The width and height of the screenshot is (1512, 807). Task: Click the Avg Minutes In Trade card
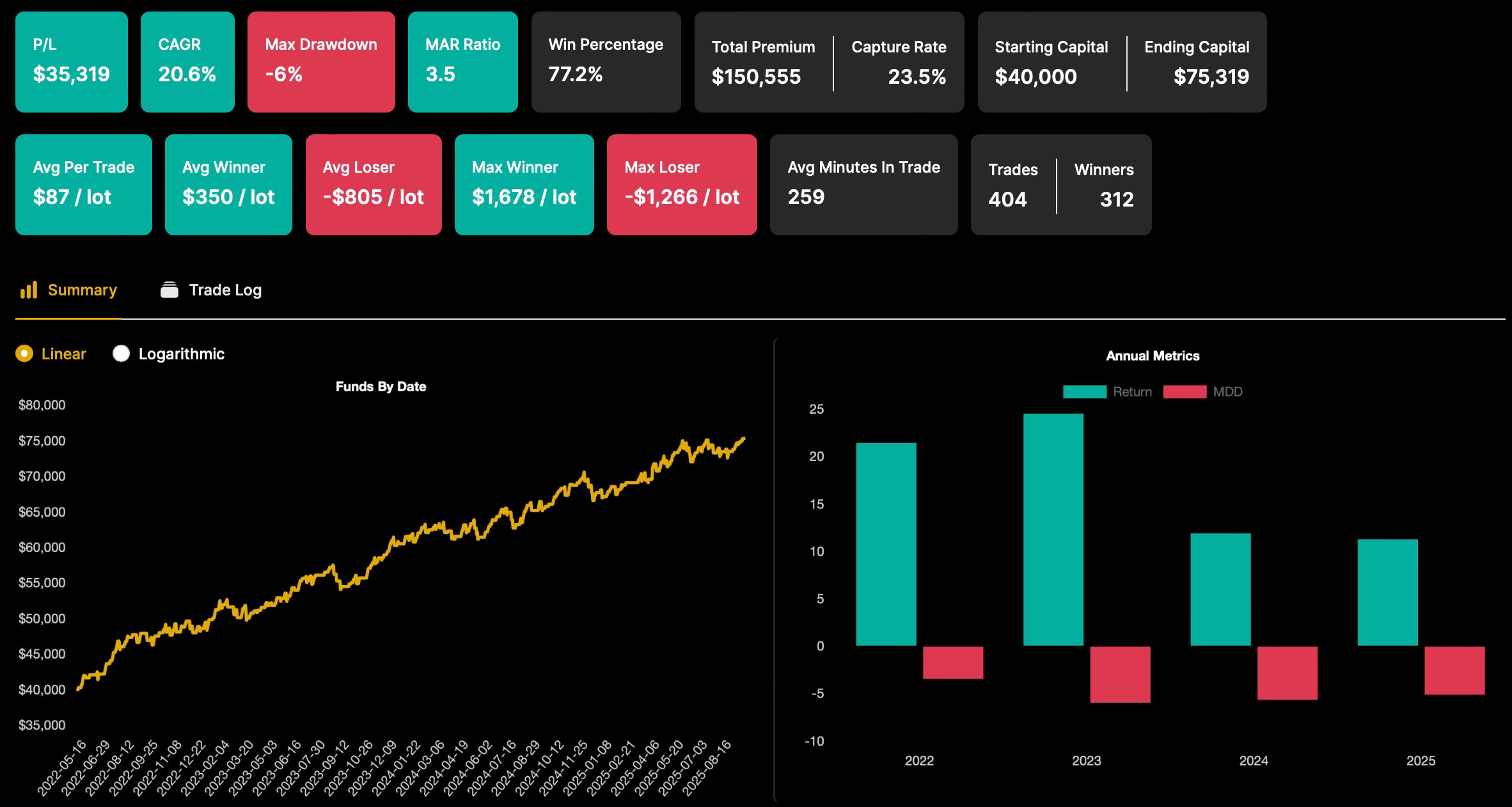pos(863,184)
